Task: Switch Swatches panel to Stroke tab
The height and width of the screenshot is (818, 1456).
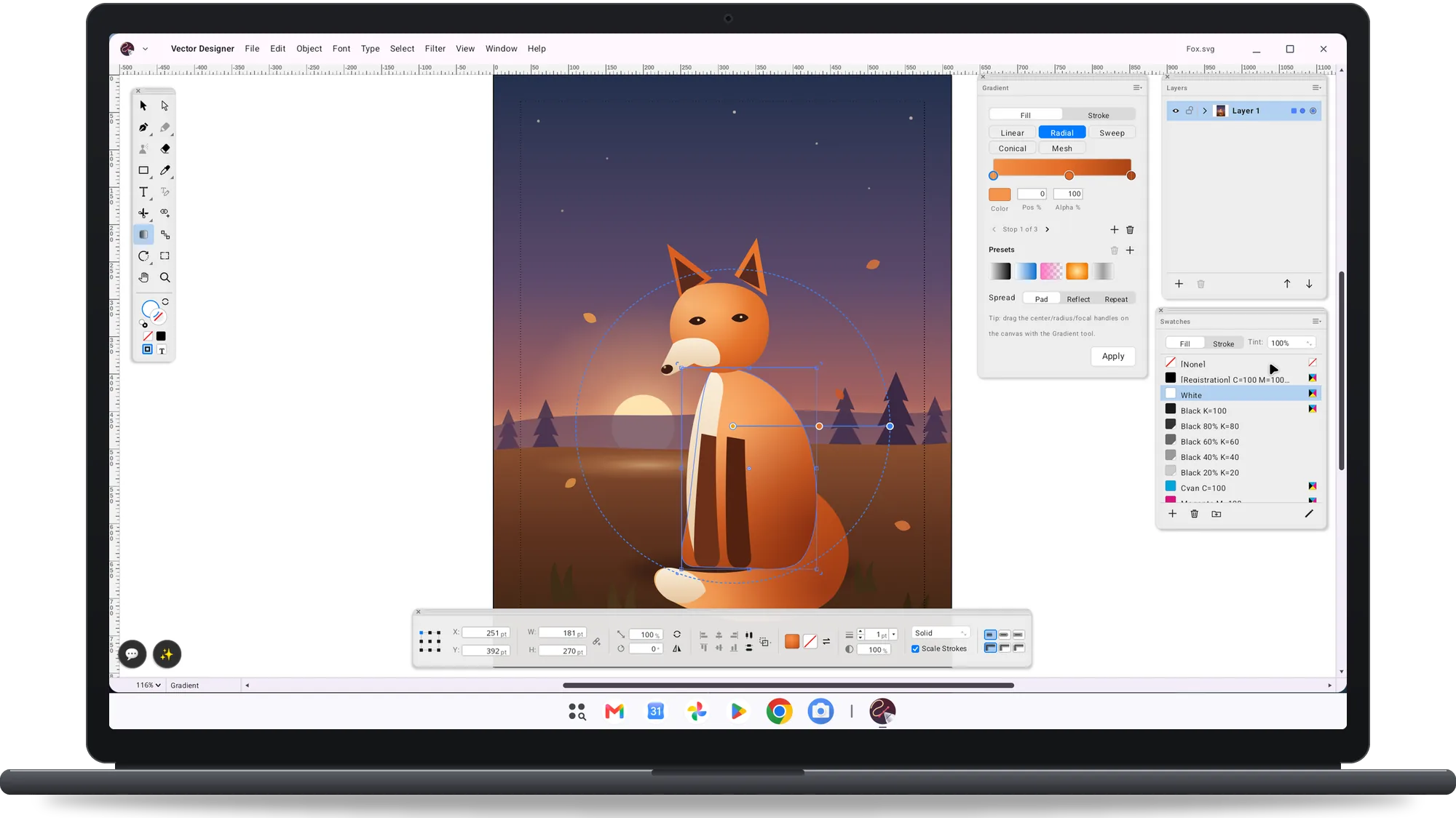Action: click(1223, 344)
